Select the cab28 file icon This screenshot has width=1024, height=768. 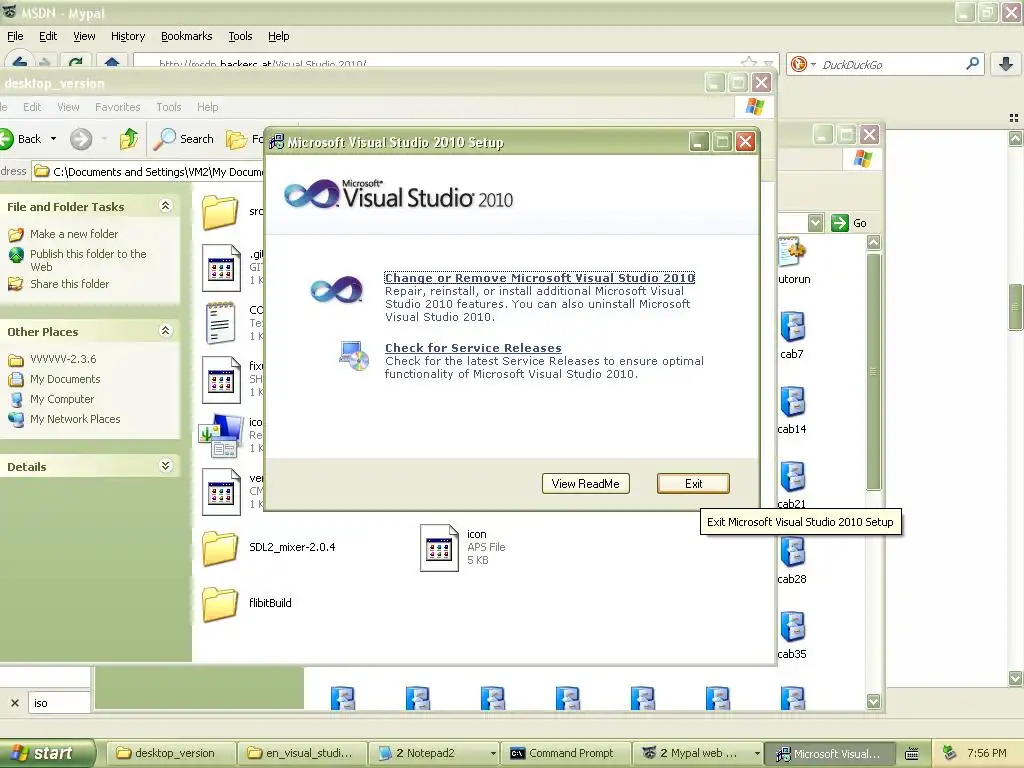point(792,552)
